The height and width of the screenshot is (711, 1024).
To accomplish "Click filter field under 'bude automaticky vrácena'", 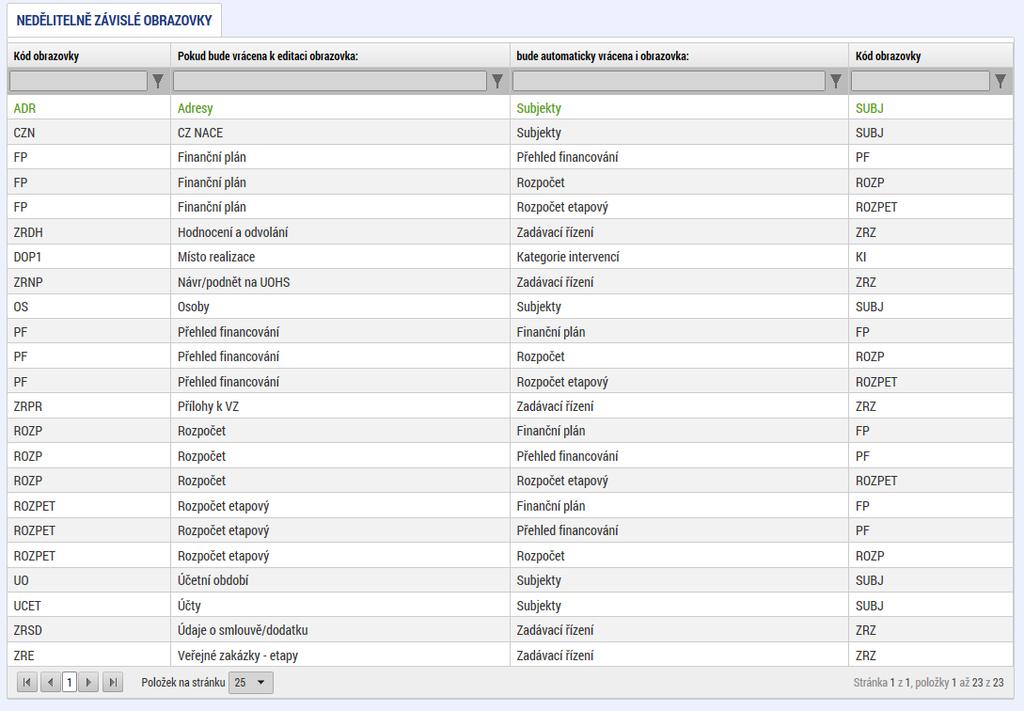I will tap(669, 81).
